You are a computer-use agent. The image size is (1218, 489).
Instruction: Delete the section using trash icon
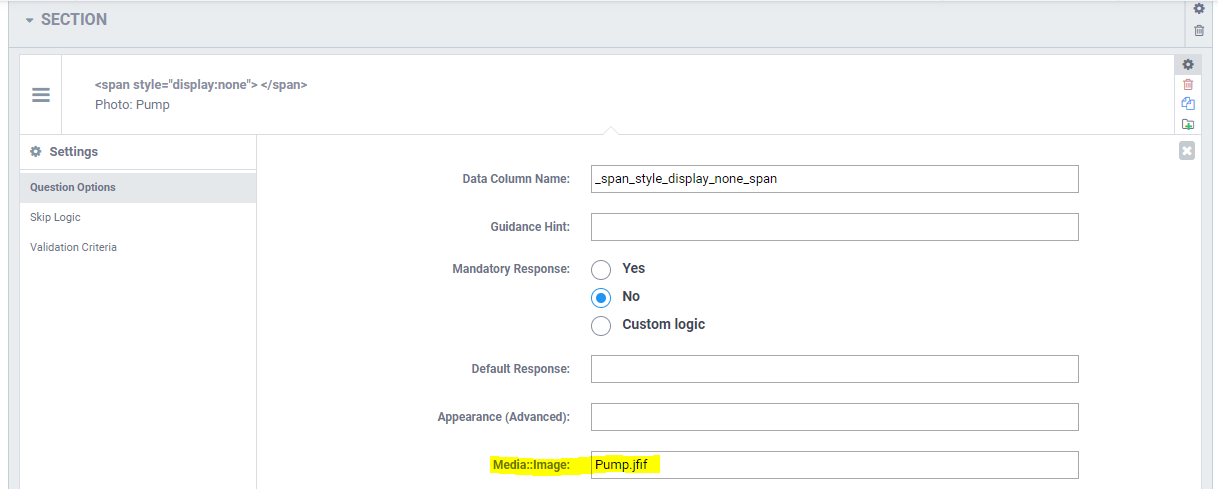(x=1199, y=31)
